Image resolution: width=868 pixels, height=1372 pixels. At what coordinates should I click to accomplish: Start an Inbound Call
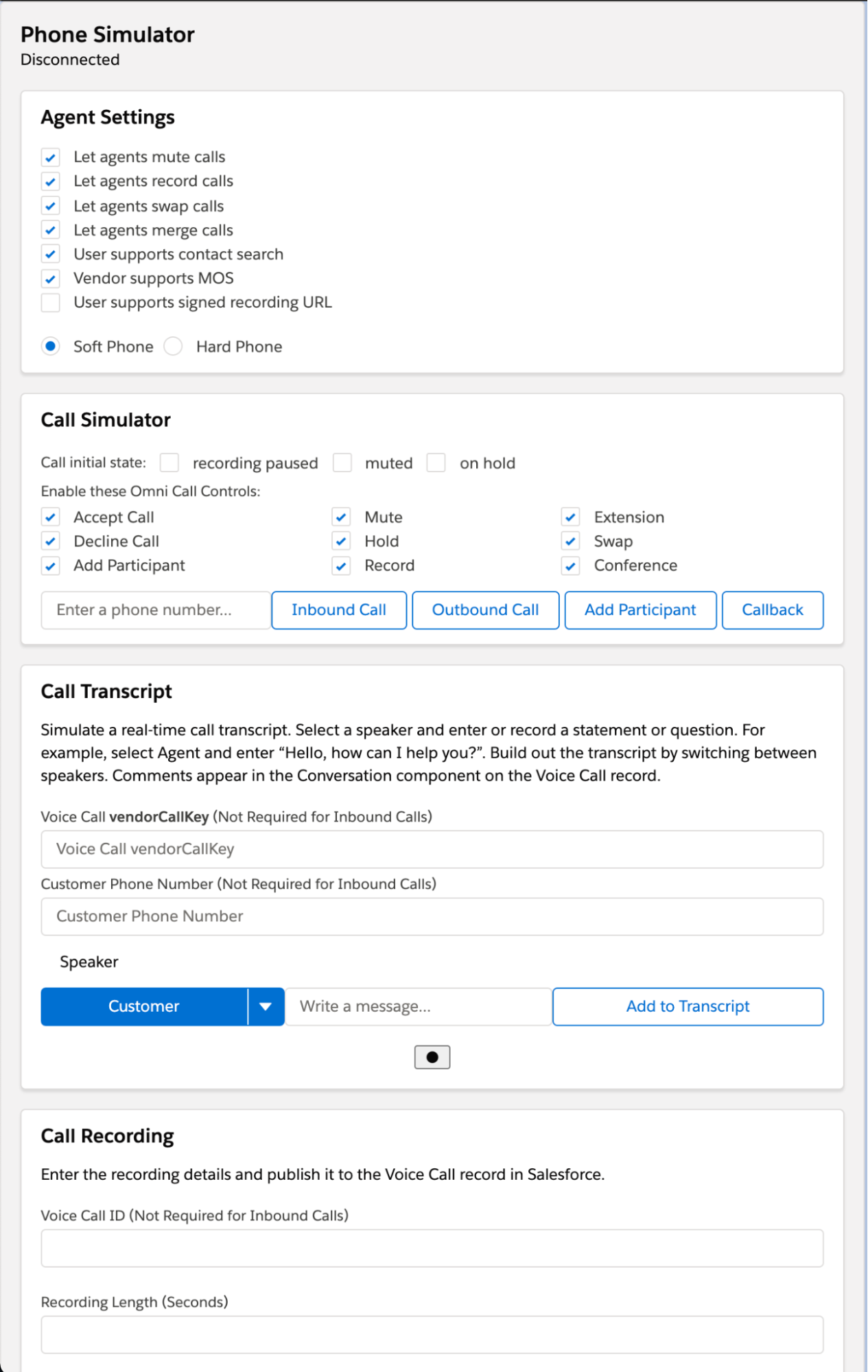339,610
